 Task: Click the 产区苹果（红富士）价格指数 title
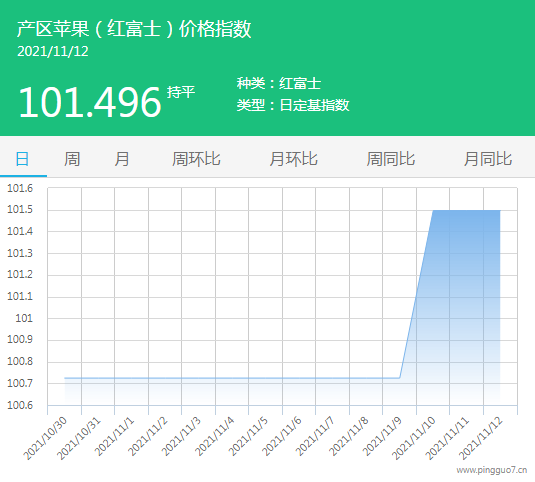pyautogui.click(x=134, y=29)
